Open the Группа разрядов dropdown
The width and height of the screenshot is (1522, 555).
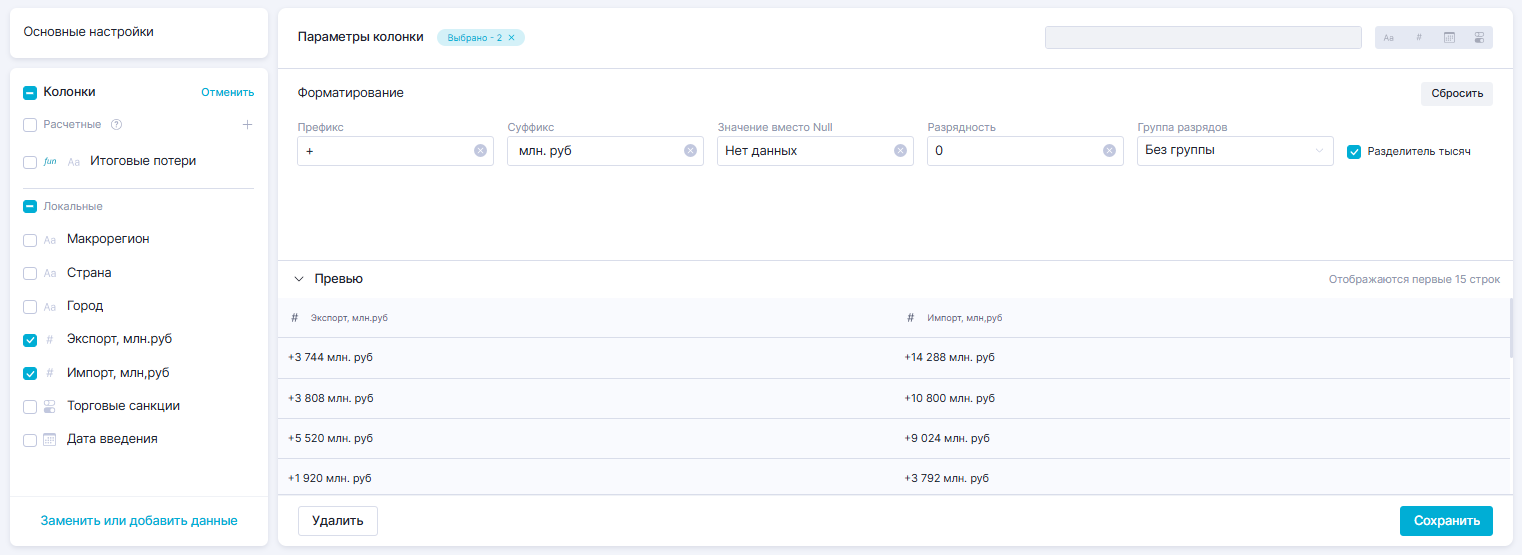1234,151
